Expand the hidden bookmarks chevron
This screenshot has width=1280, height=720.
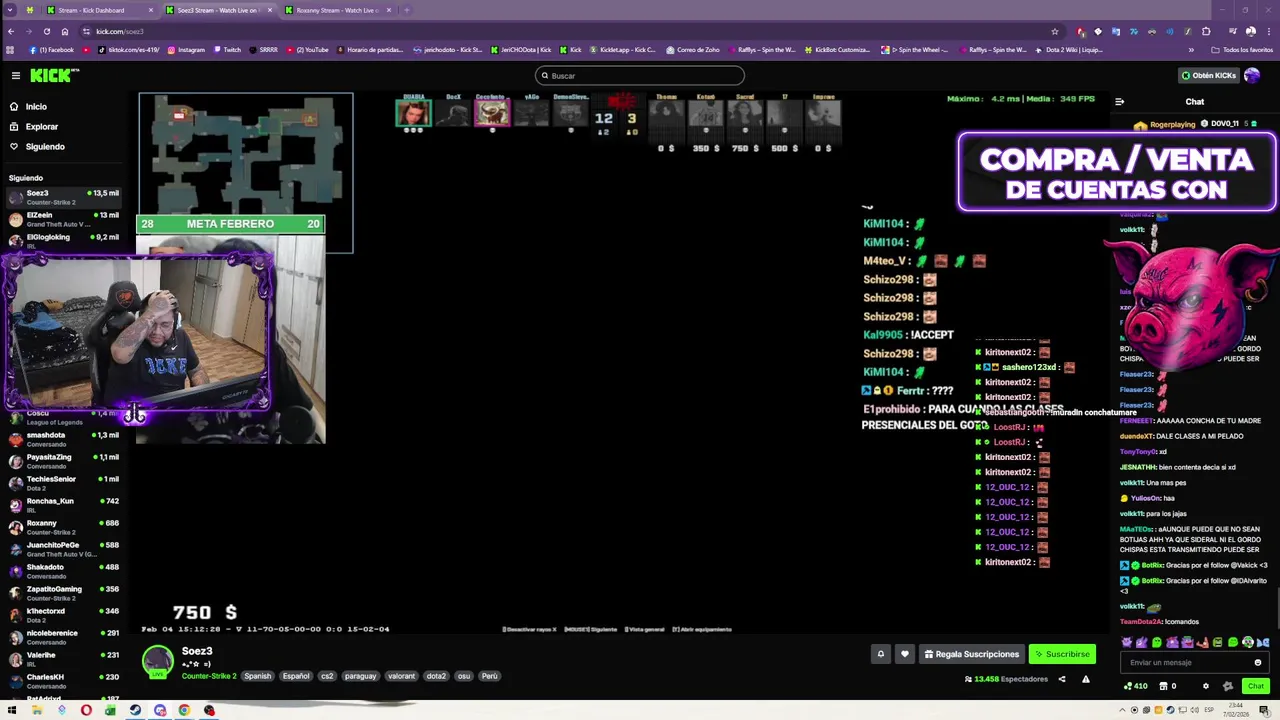1191,50
